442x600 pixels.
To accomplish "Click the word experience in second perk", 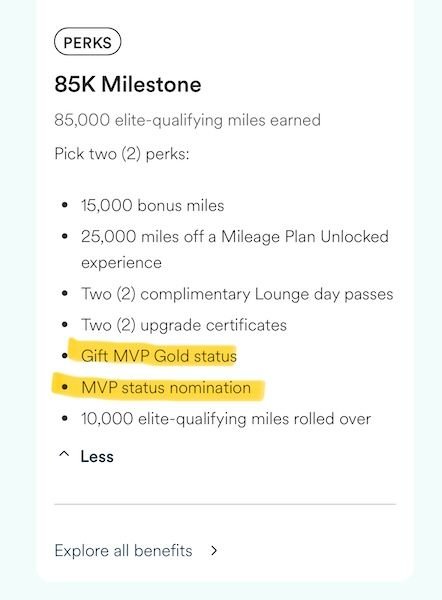I will point(121,263).
